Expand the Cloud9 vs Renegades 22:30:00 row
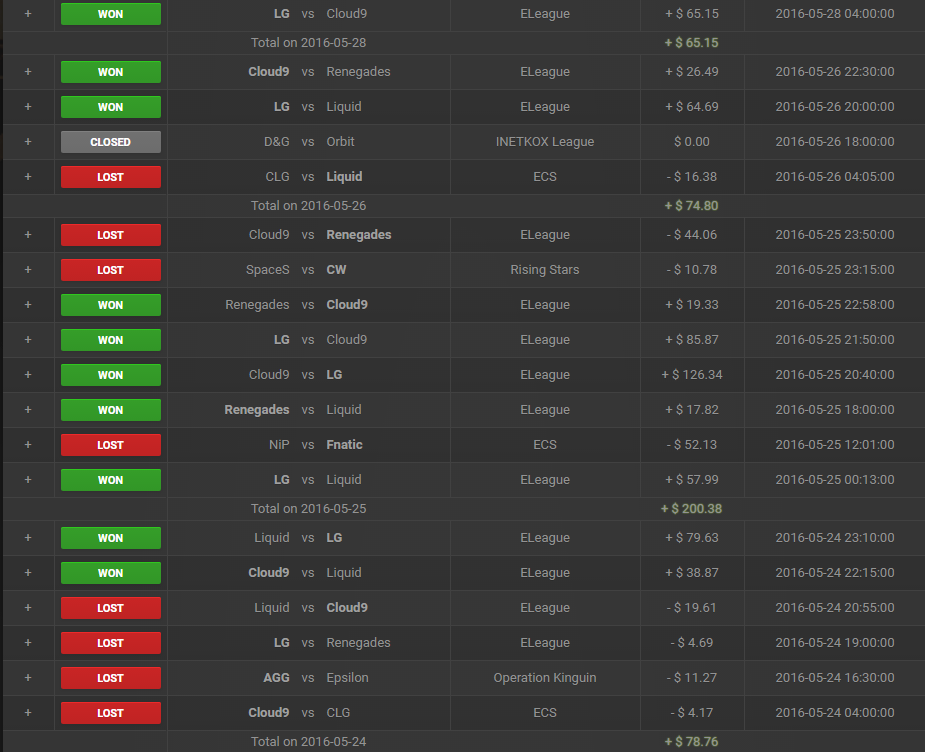Image resolution: width=925 pixels, height=752 pixels. pos(28,71)
